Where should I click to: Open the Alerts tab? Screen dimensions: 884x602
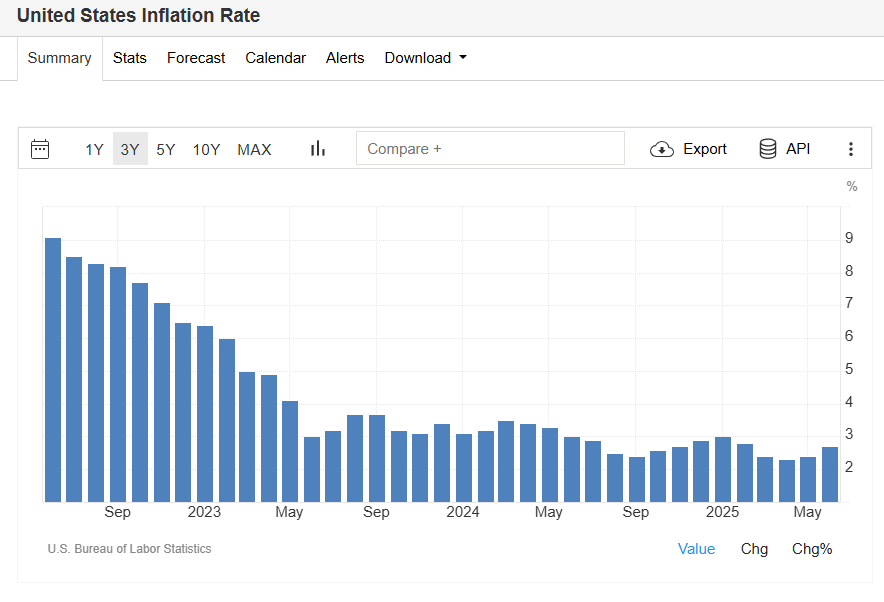point(345,58)
